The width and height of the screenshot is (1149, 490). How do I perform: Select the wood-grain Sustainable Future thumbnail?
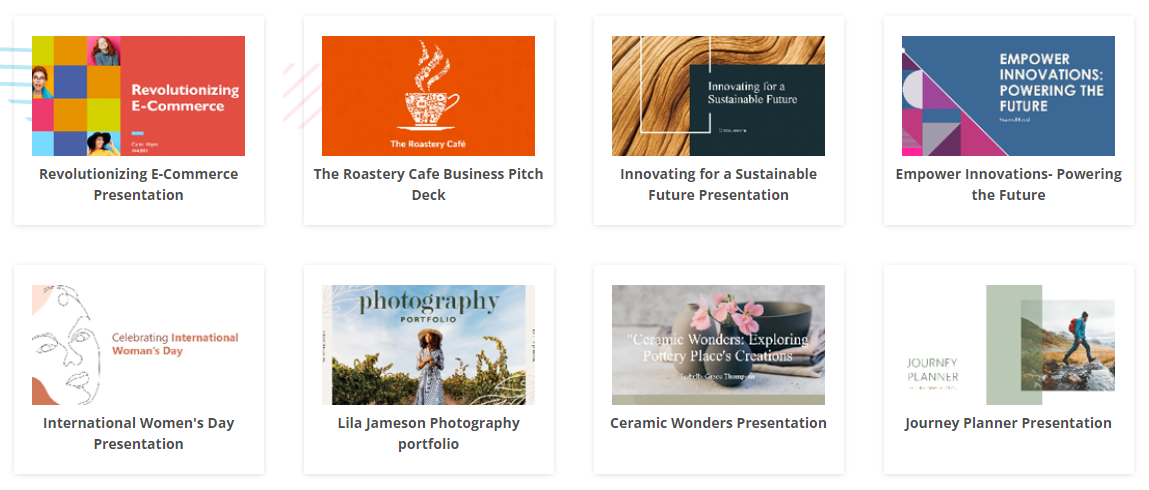718,96
